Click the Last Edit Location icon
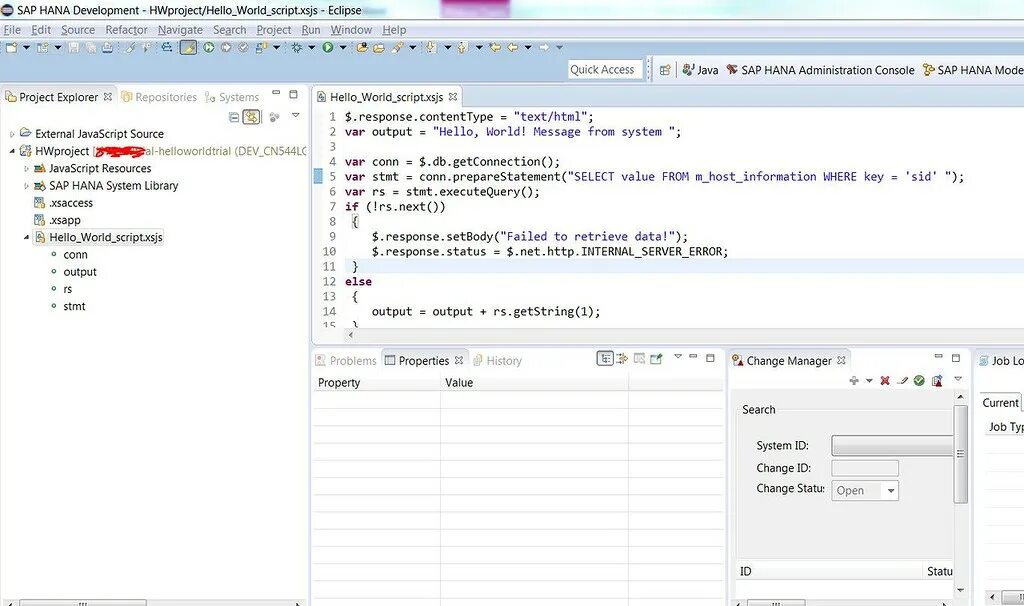 (496, 48)
